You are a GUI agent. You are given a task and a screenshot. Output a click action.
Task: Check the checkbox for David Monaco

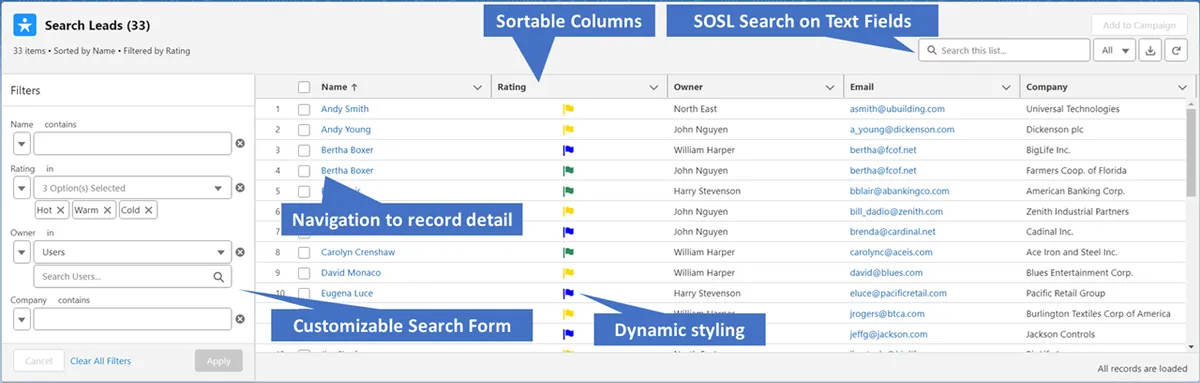point(304,273)
